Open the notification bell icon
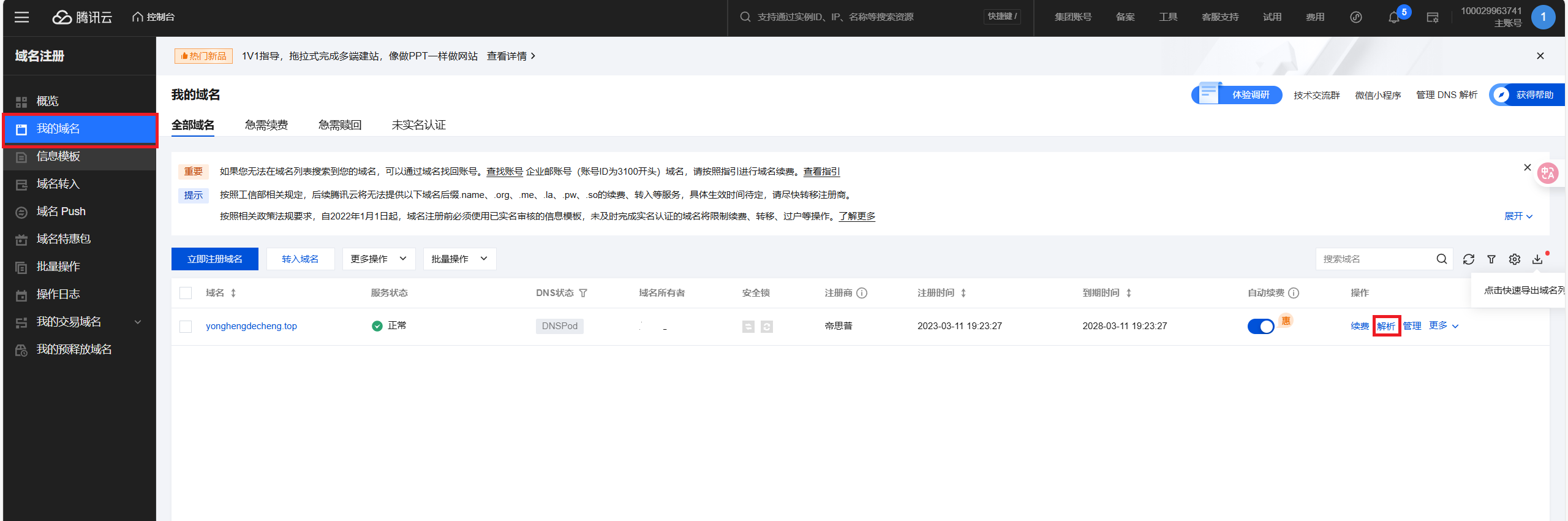Screen dimensions: 1568x521 1393,17
